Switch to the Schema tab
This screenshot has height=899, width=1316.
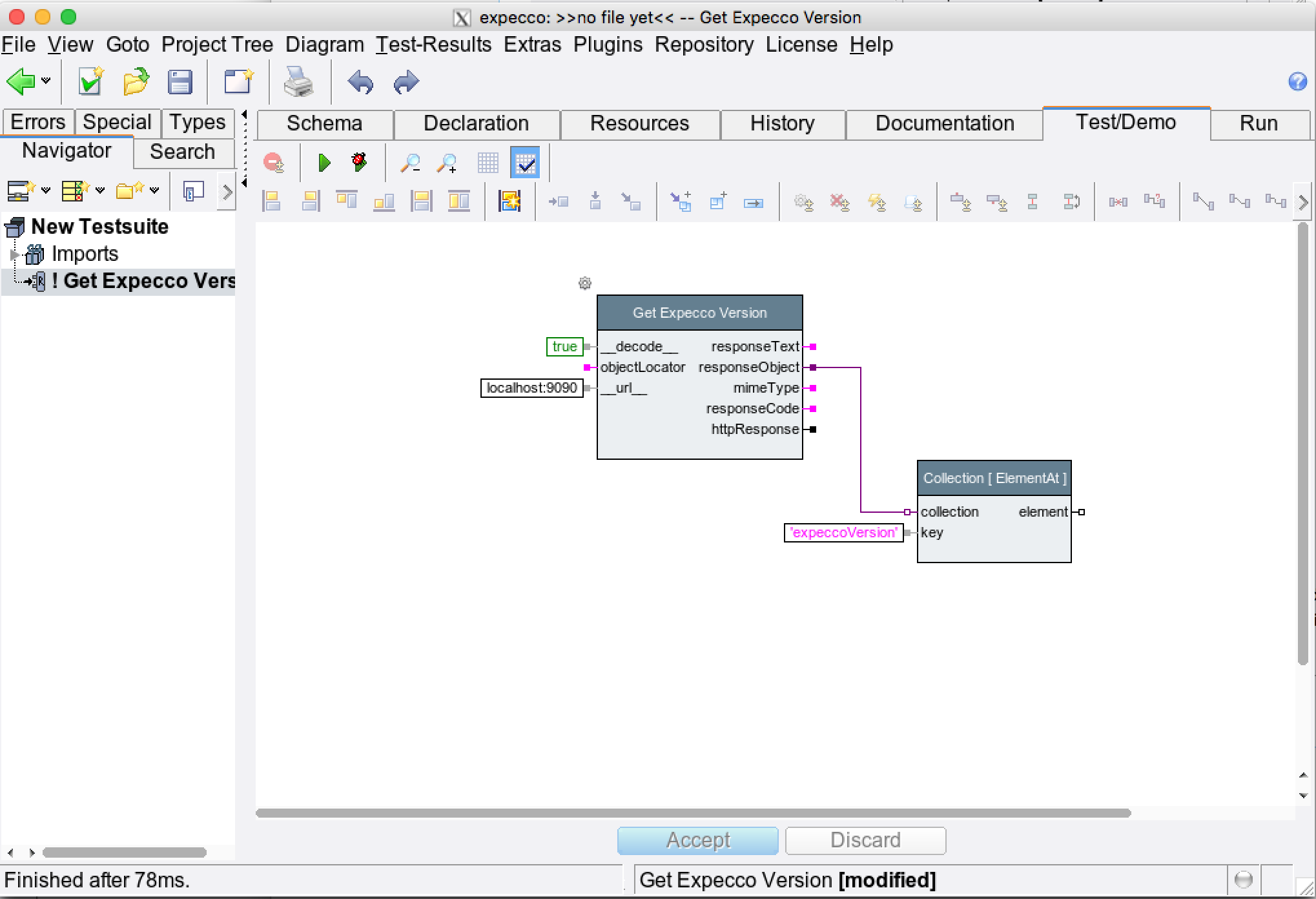(x=324, y=123)
